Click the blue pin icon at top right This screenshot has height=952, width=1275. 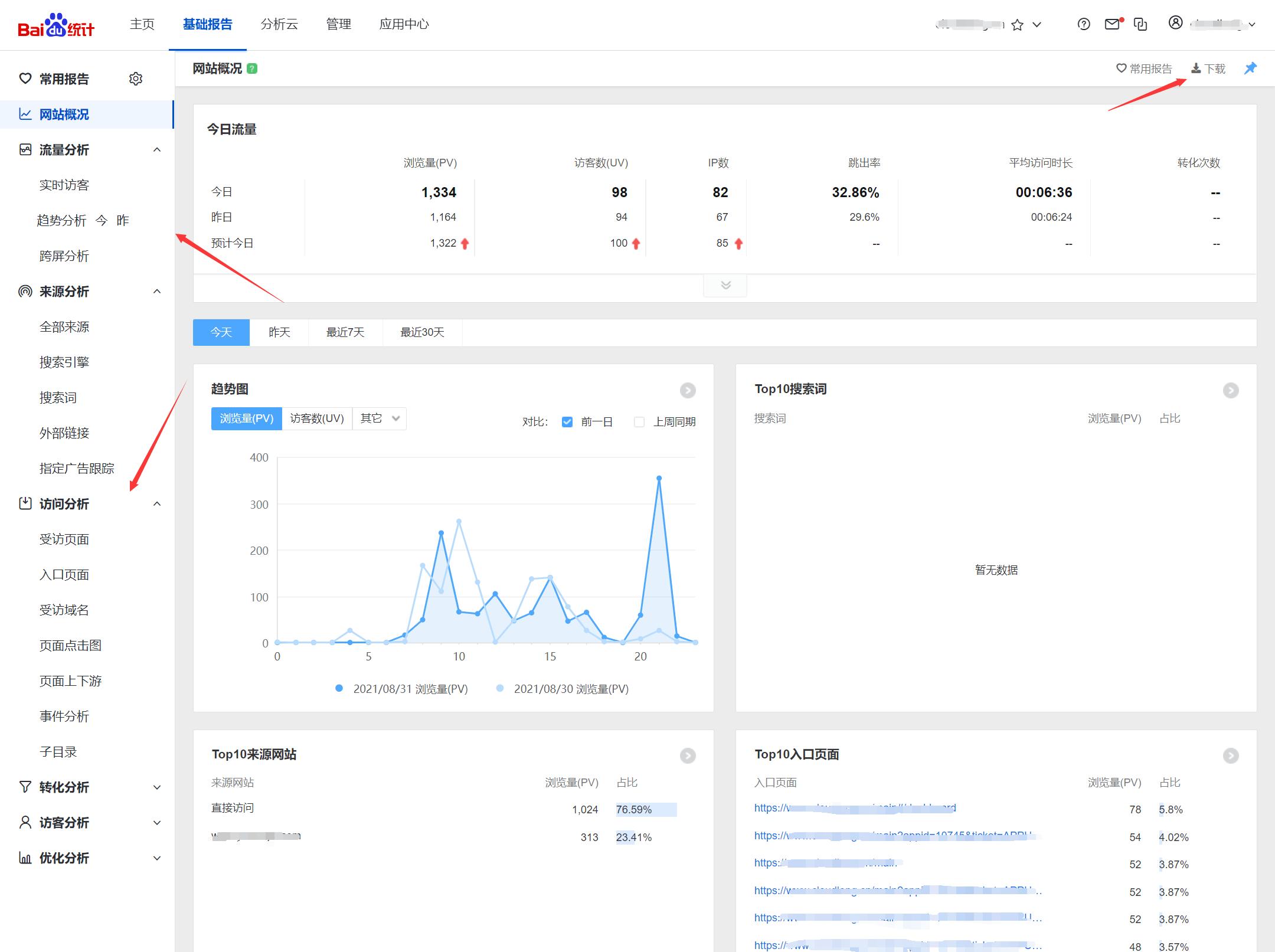point(1250,68)
